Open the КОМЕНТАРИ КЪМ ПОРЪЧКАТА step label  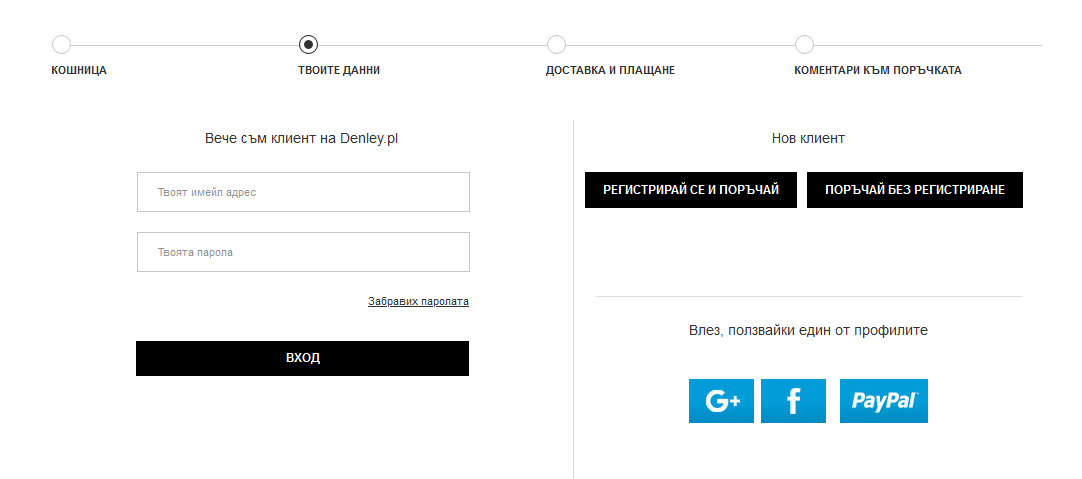[877, 71]
